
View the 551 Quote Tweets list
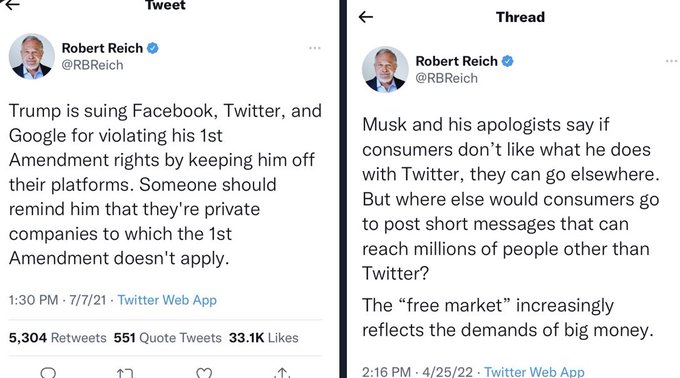[x=167, y=338]
